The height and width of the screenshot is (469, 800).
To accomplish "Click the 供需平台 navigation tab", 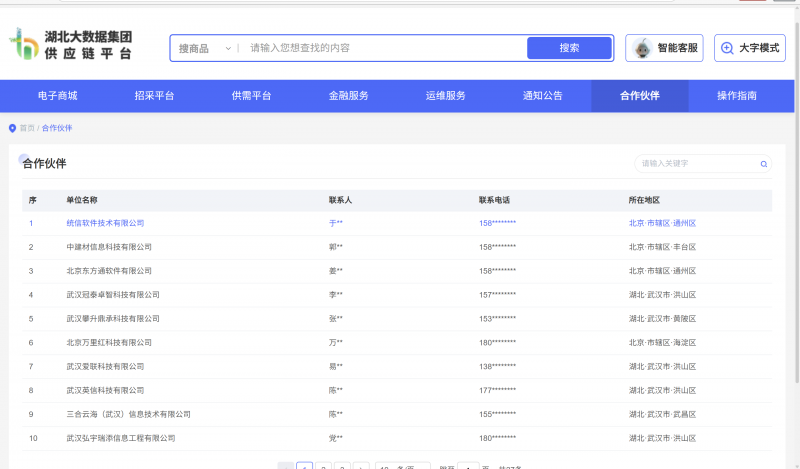I will 251,96.
